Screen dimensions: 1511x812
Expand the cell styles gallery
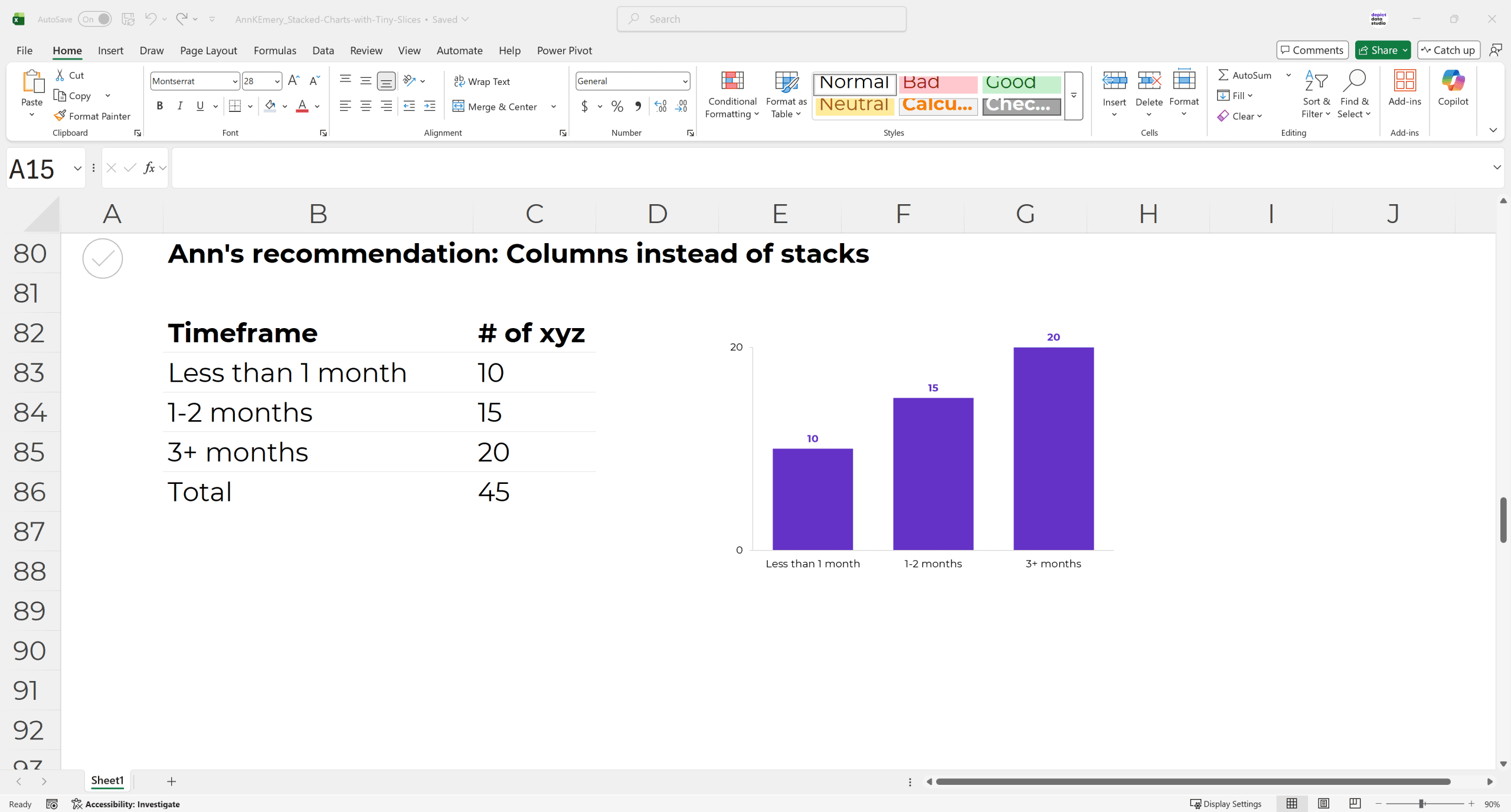1074,96
